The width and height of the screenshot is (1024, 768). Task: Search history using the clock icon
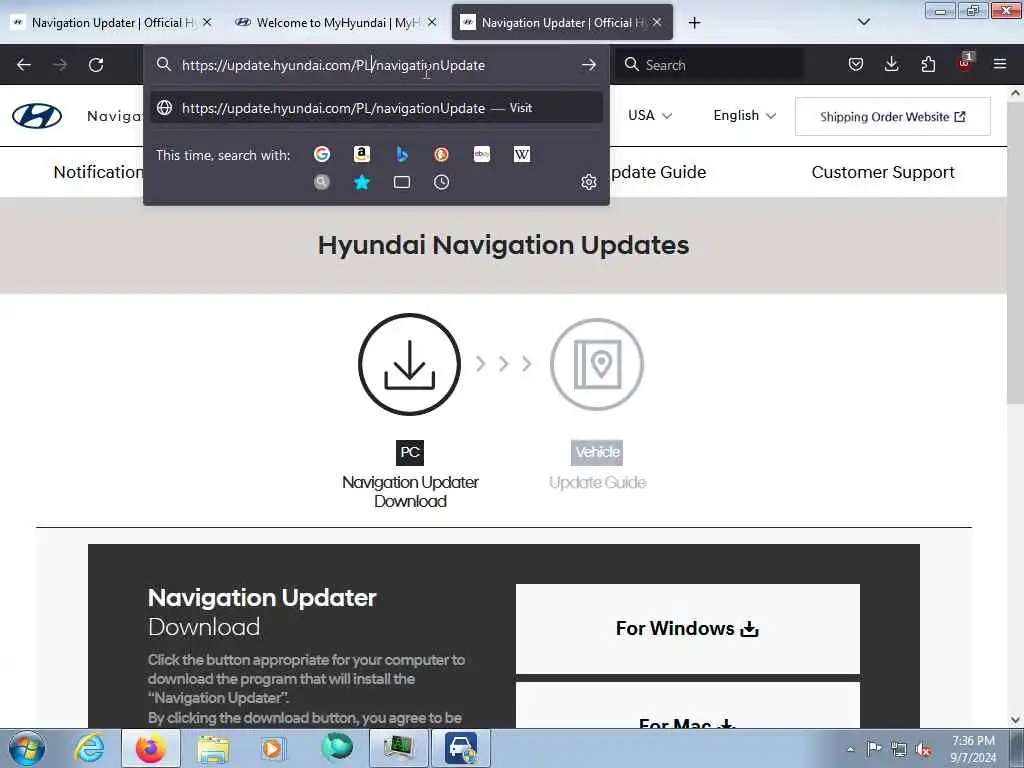(x=441, y=182)
